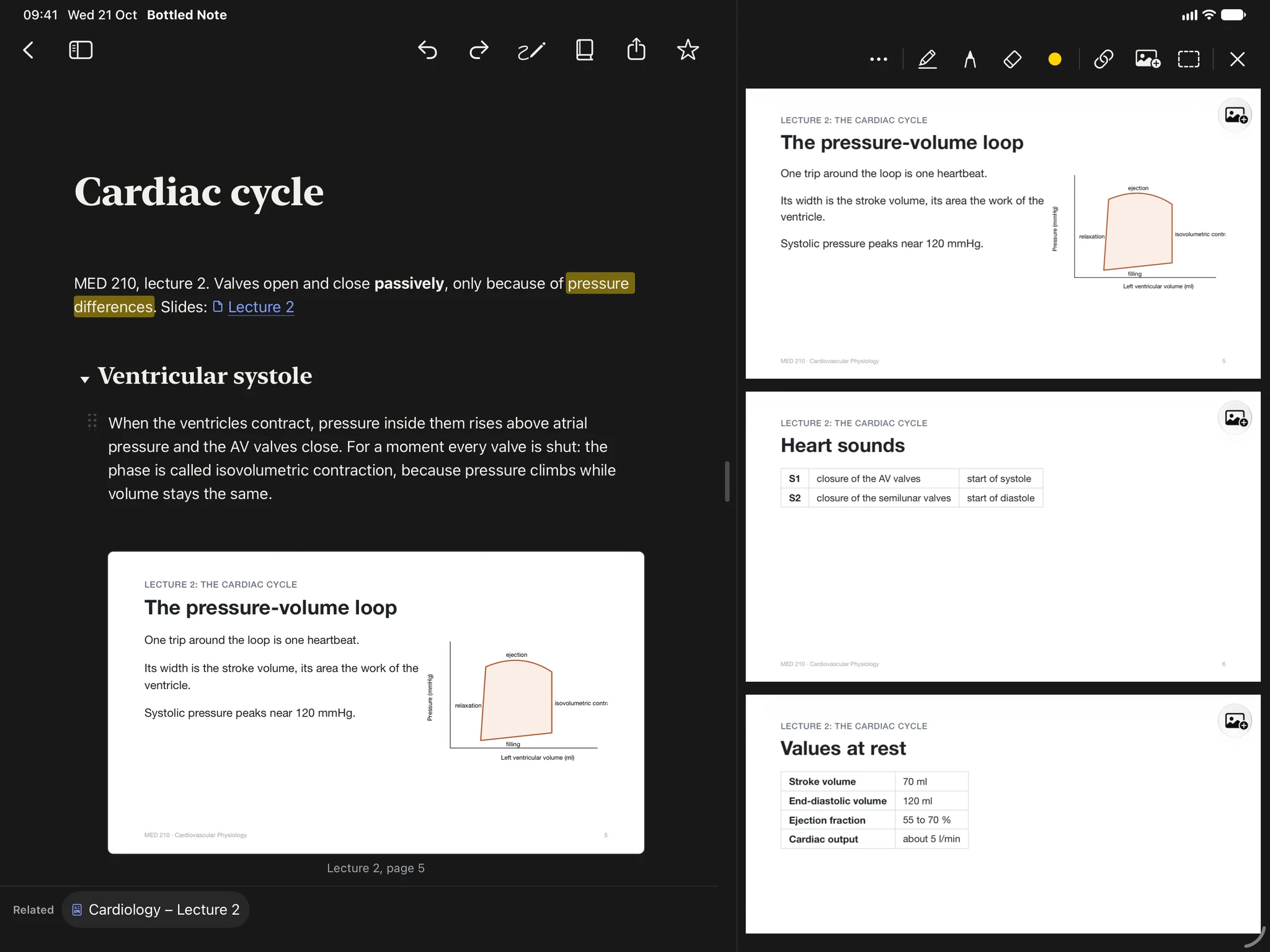The width and height of the screenshot is (1270, 952).
Task: Open the yellow color swatch
Action: click(x=1055, y=59)
